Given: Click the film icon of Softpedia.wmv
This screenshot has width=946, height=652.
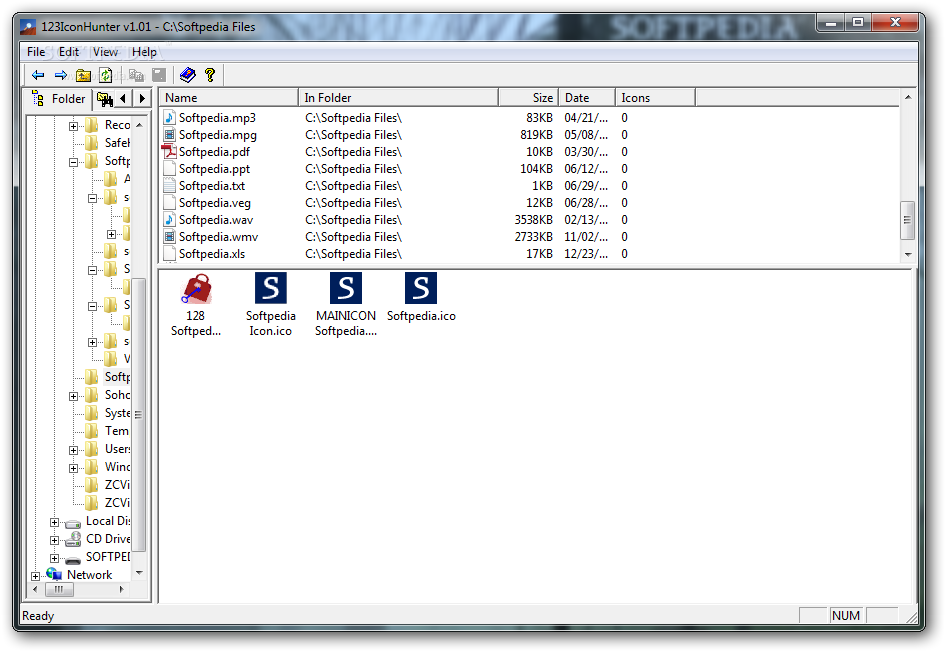Looking at the screenshot, I should click(x=170, y=236).
